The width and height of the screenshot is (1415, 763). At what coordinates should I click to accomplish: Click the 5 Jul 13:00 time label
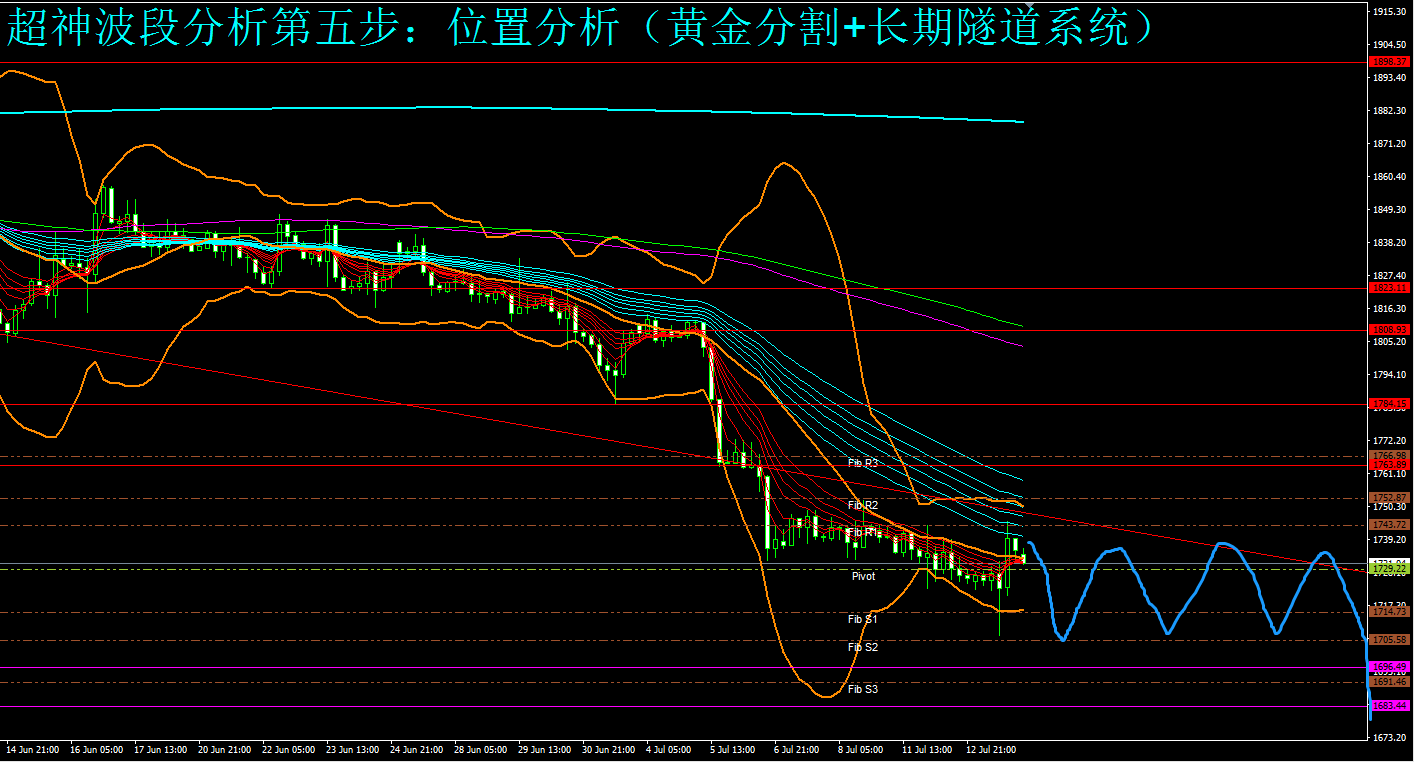[x=733, y=748]
